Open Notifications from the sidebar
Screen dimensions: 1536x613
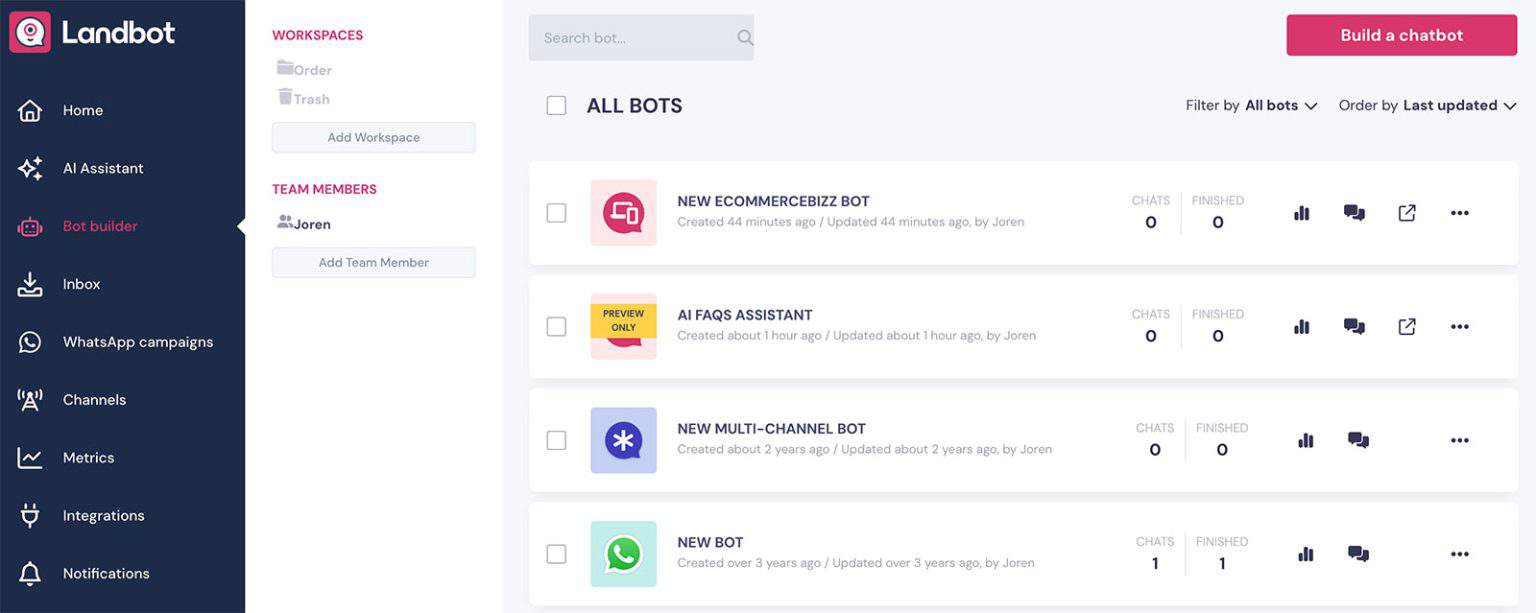105,573
